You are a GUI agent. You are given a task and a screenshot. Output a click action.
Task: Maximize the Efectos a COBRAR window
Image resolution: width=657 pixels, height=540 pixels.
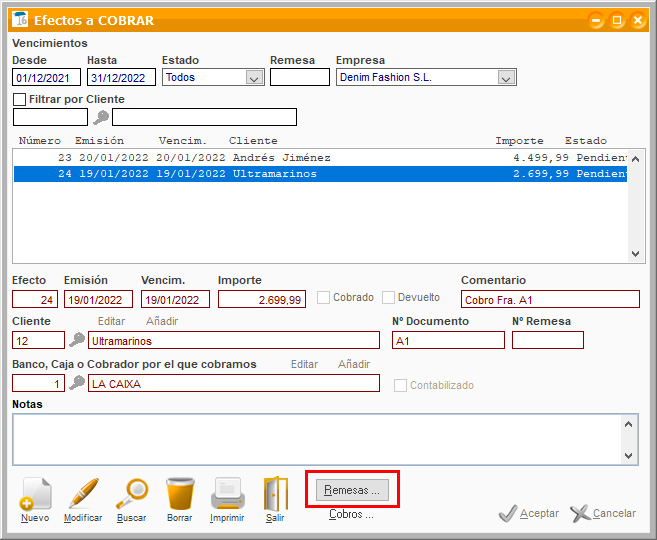[x=617, y=20]
